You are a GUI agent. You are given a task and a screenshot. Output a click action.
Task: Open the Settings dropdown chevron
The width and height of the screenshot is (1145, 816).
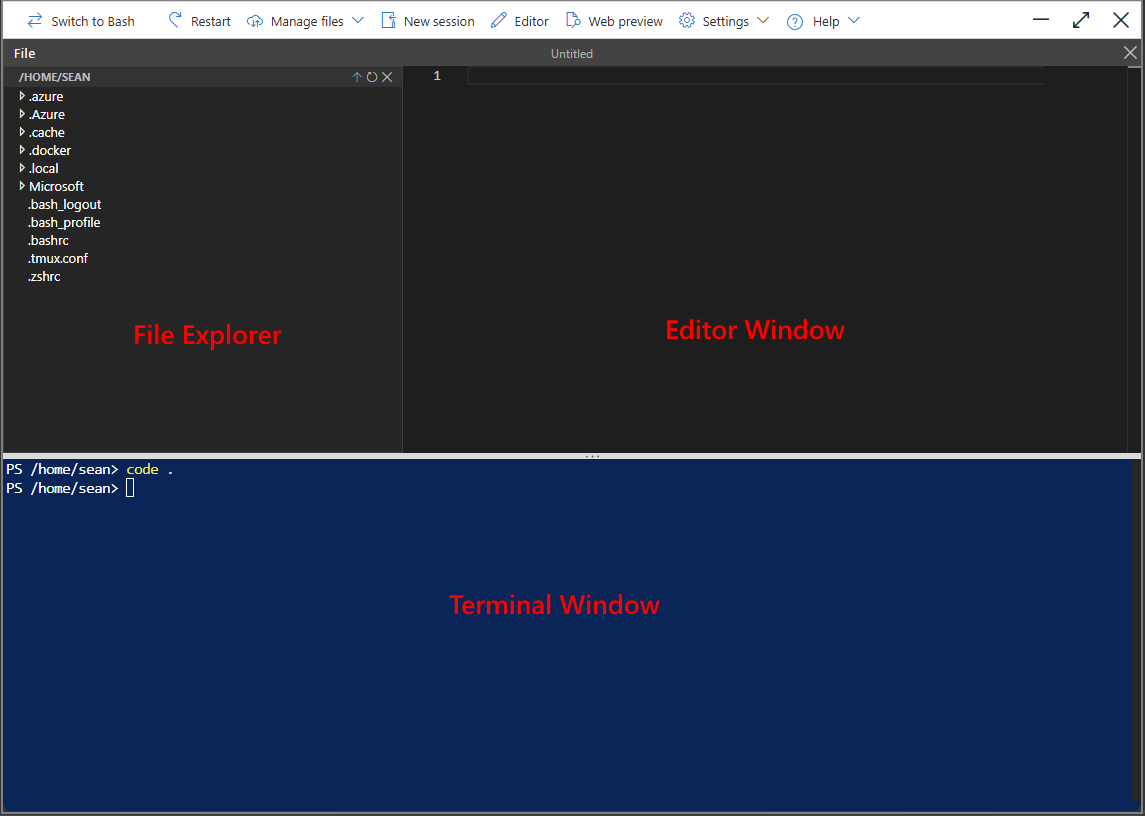tap(763, 20)
